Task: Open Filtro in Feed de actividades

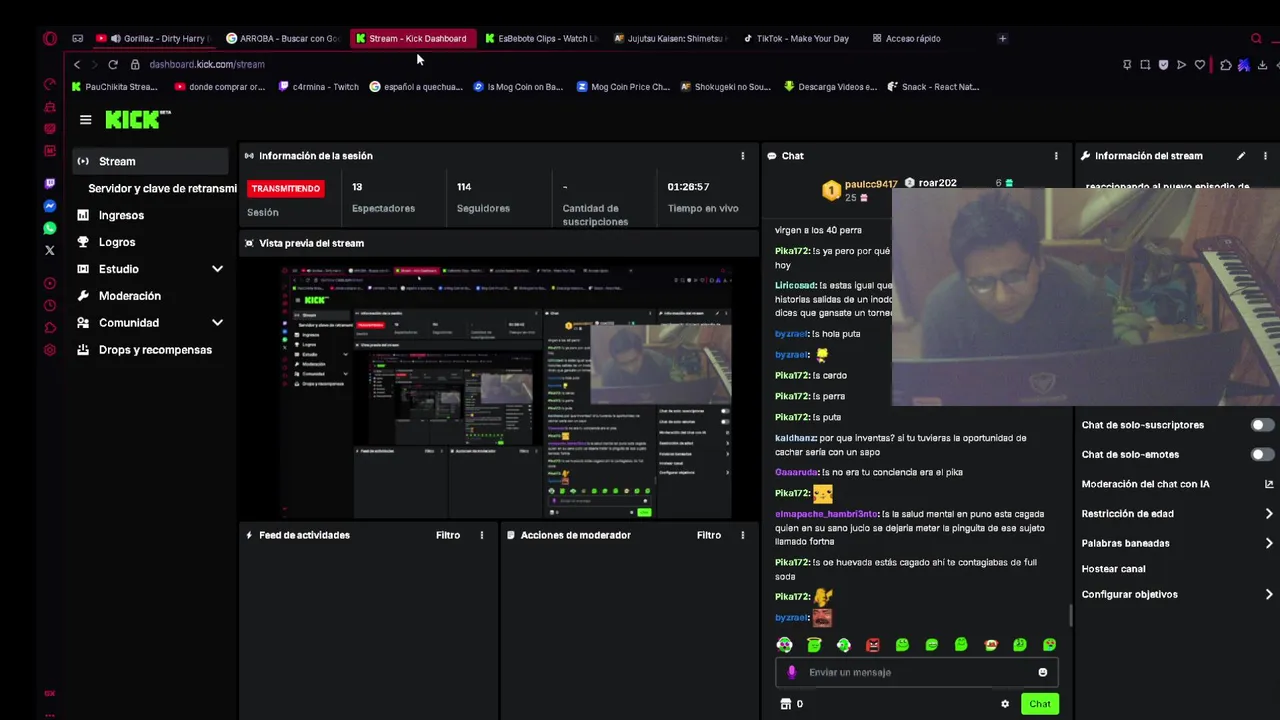Action: pyautogui.click(x=448, y=535)
